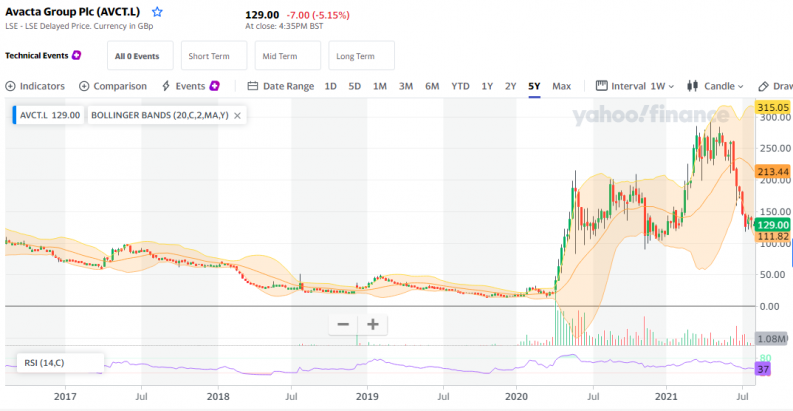The height and width of the screenshot is (411, 793).
Task: Open the Date Range picker
Action: (281, 86)
